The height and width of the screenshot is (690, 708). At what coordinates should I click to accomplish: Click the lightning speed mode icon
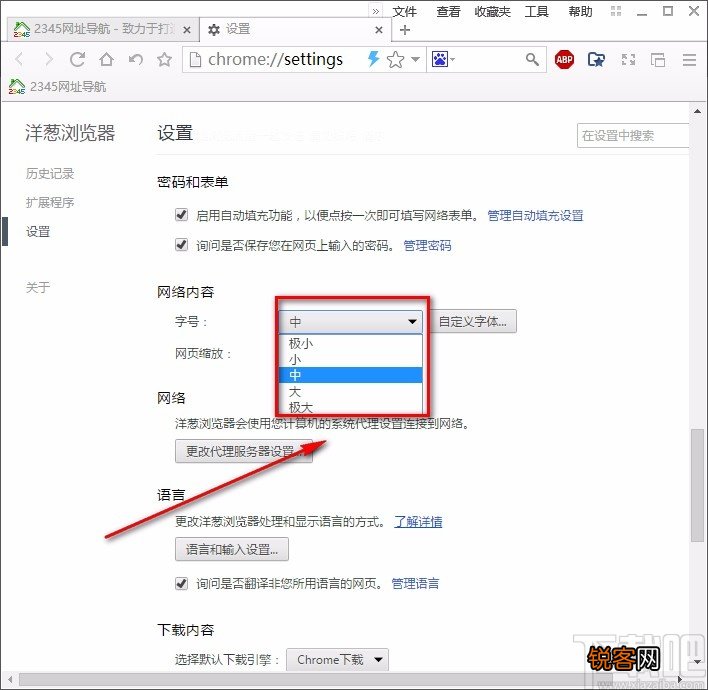(x=373, y=59)
